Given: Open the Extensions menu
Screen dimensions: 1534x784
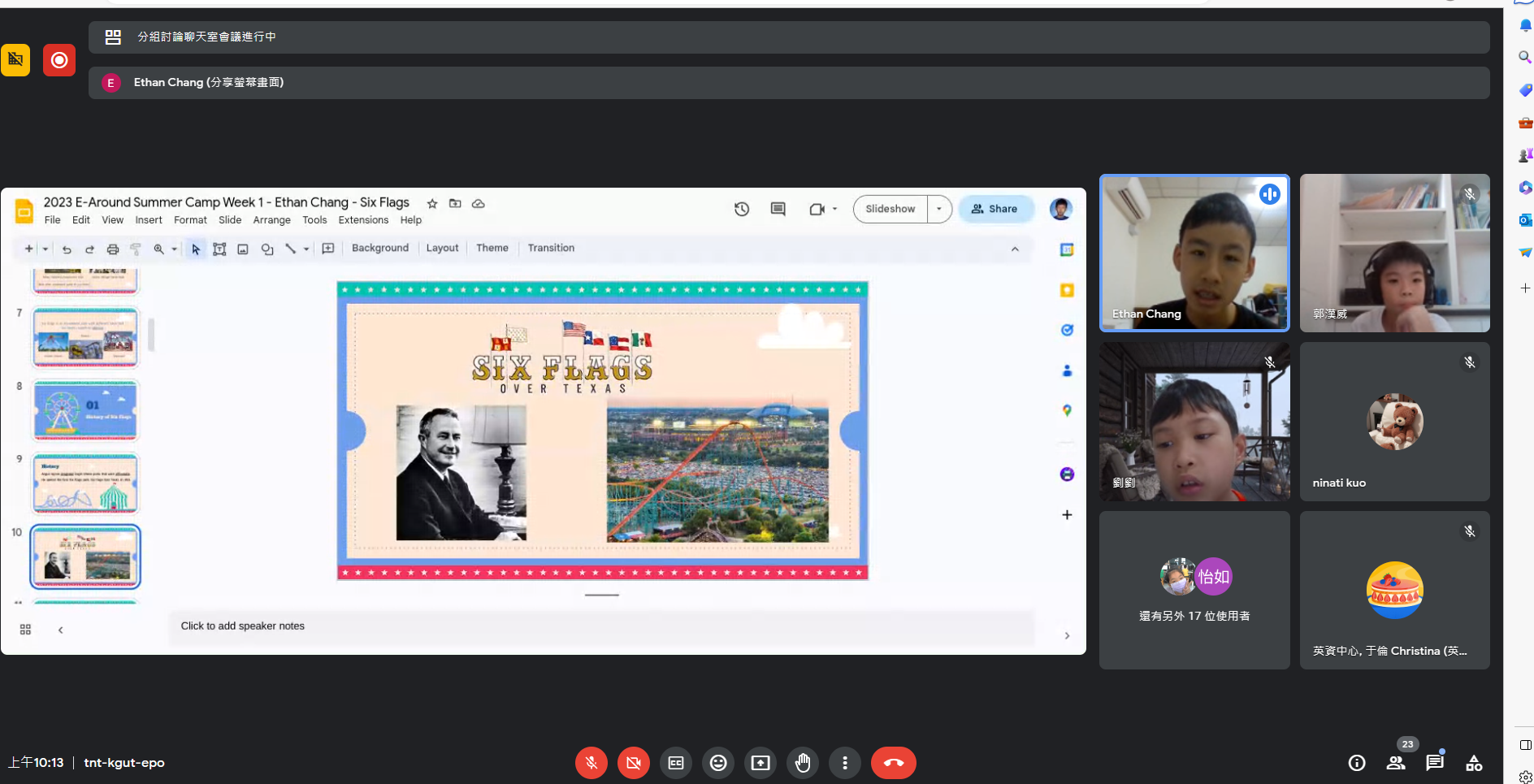Looking at the screenshot, I should pyautogui.click(x=363, y=220).
